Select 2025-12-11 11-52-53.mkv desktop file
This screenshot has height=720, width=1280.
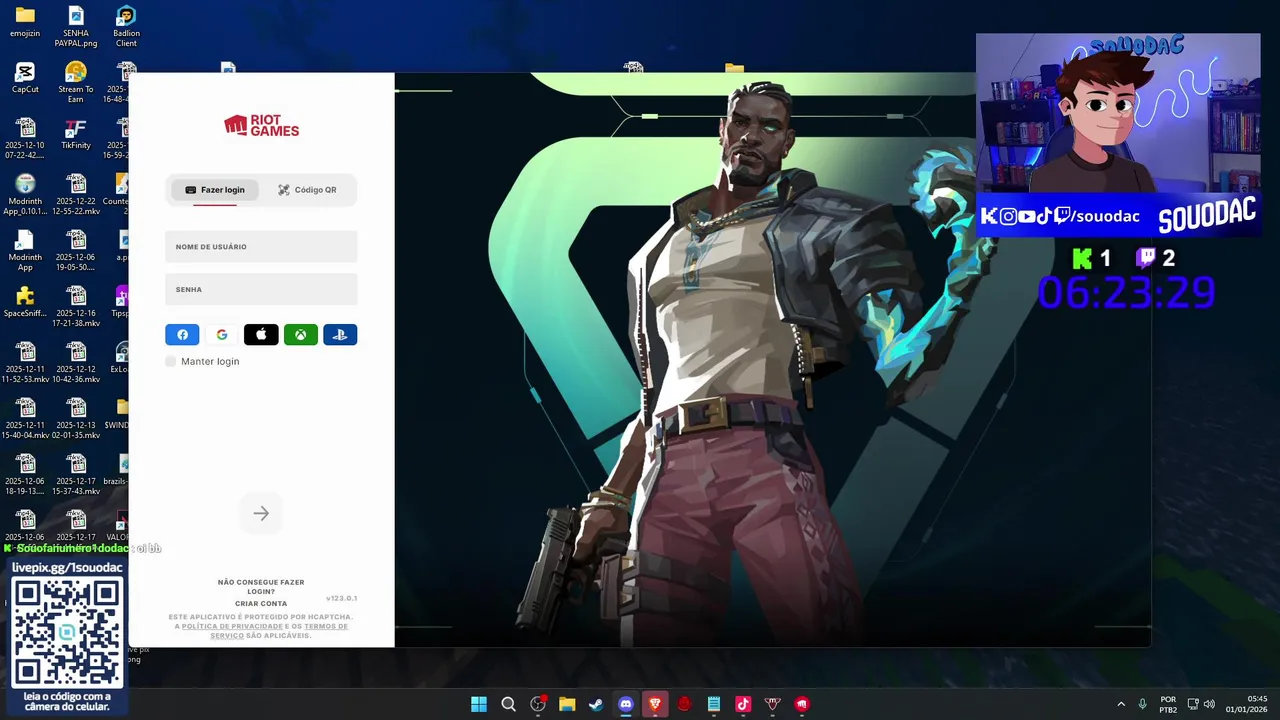pyautogui.click(x=25, y=363)
